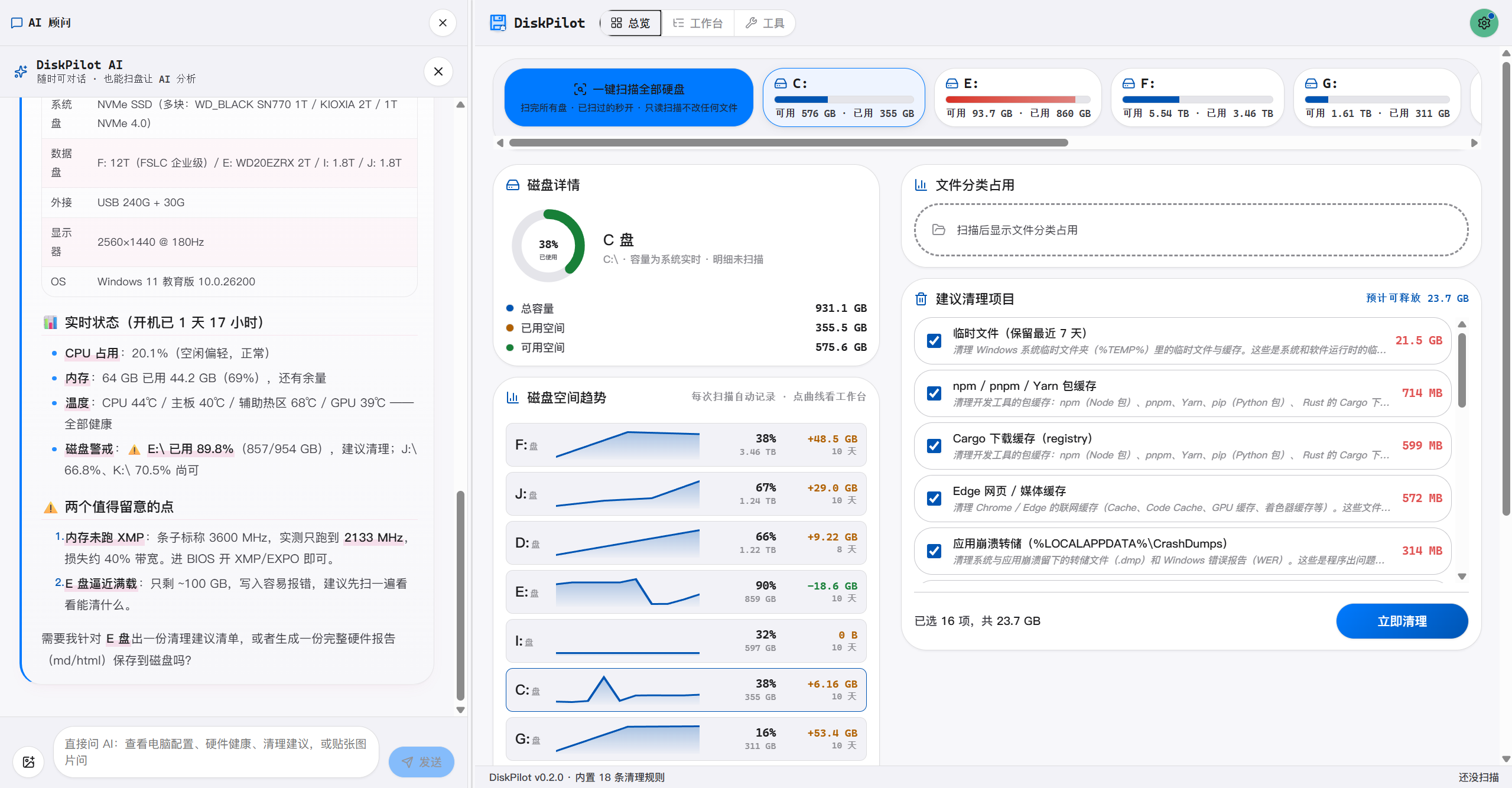Click the settings gear icon at top right

tap(1484, 23)
